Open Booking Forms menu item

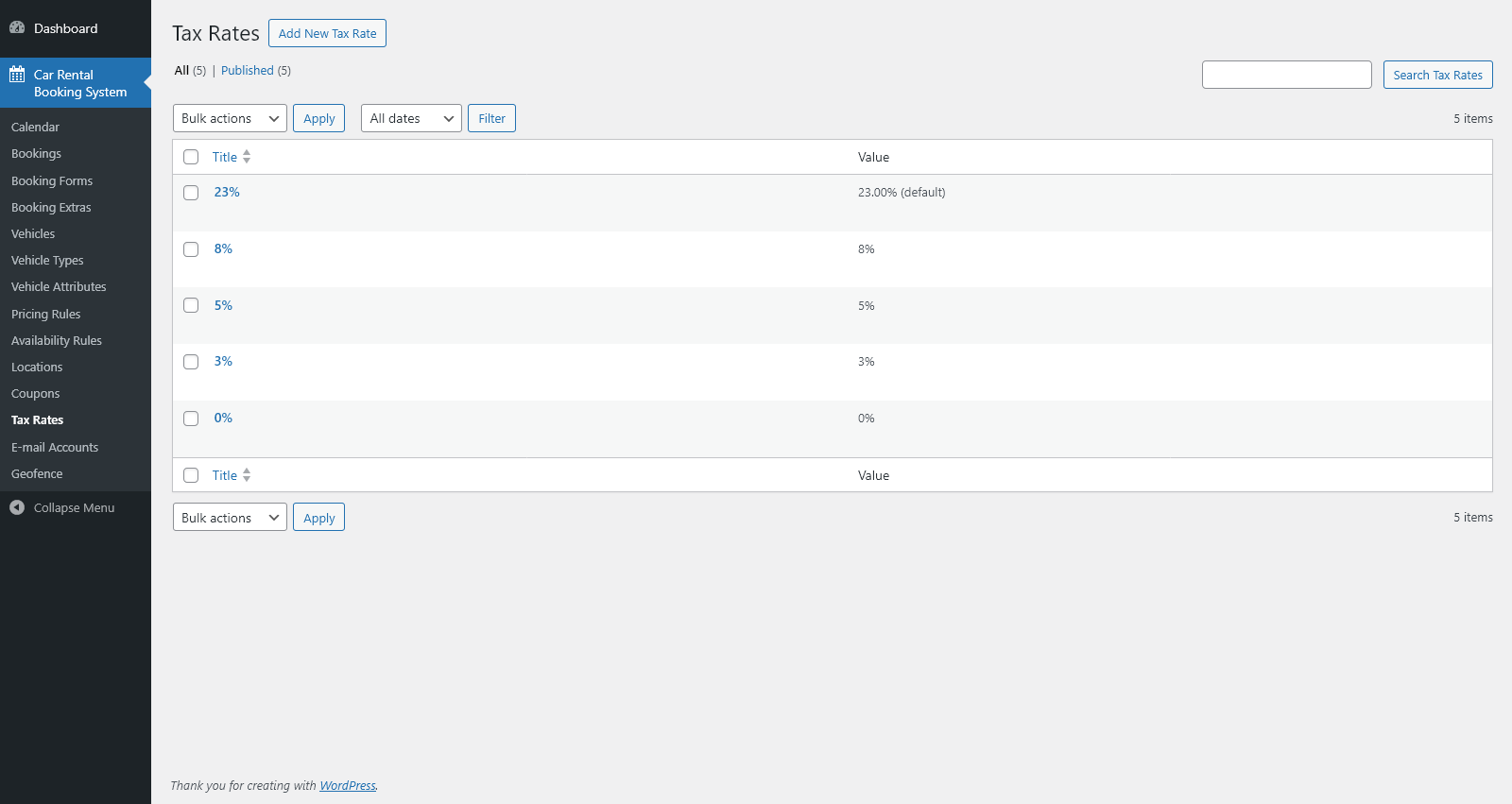(x=52, y=180)
